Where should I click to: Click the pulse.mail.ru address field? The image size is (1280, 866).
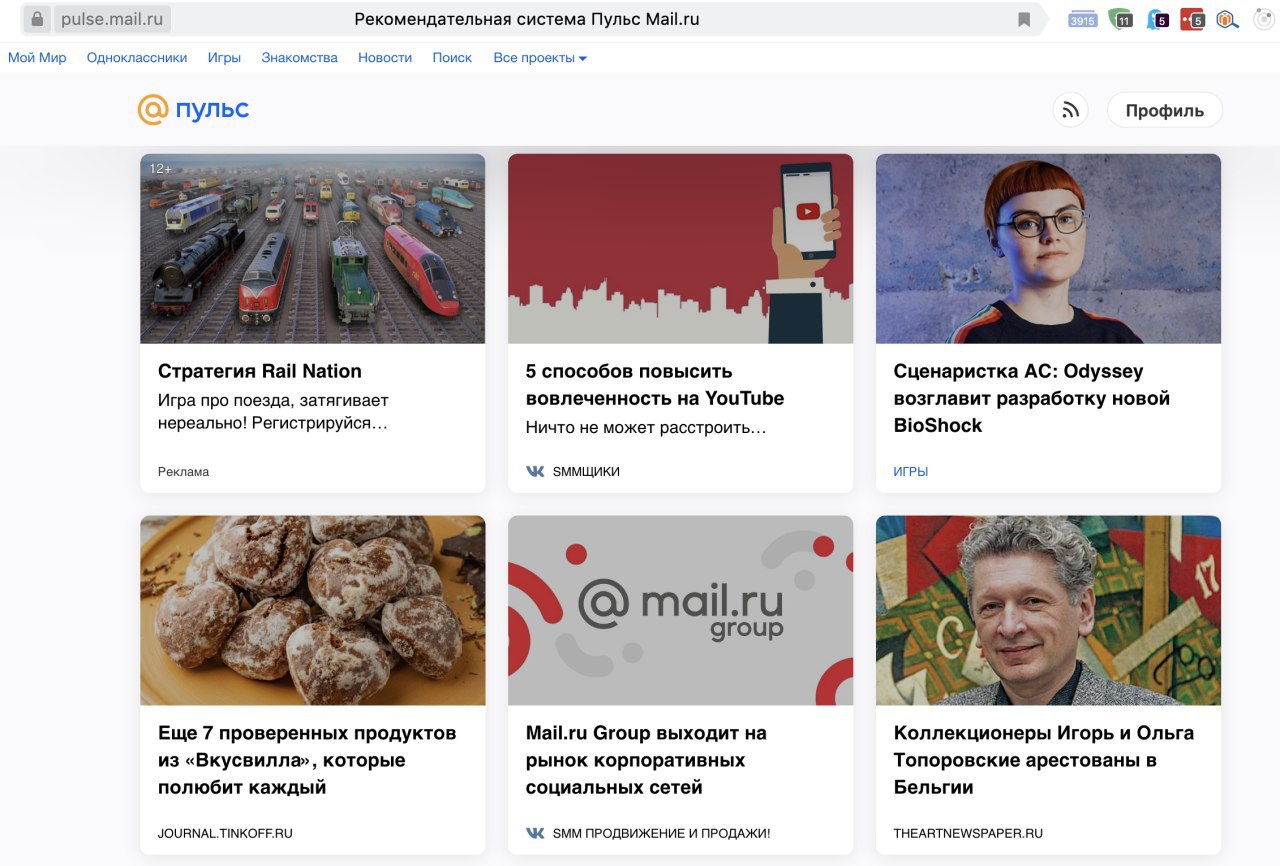coord(112,19)
